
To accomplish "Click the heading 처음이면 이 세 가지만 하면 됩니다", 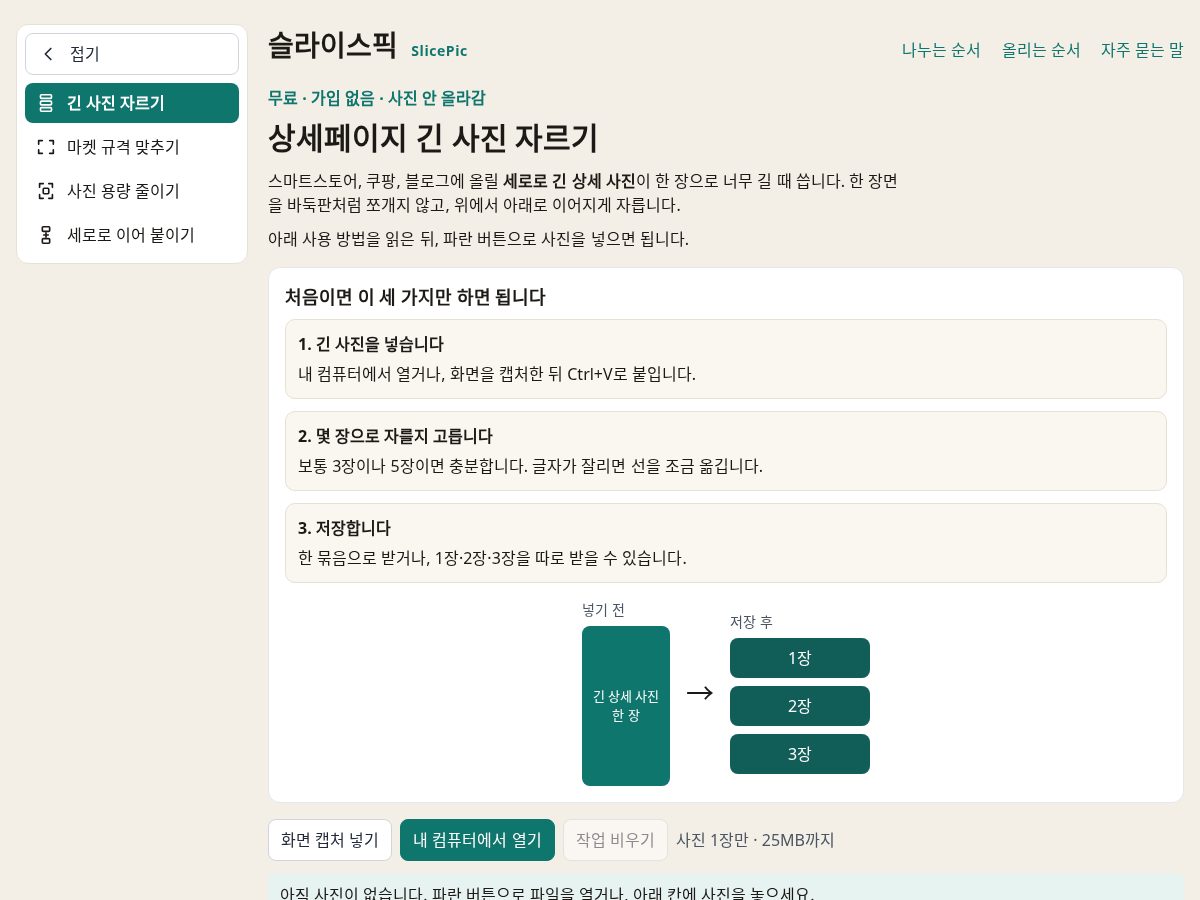I will pyautogui.click(x=415, y=297).
